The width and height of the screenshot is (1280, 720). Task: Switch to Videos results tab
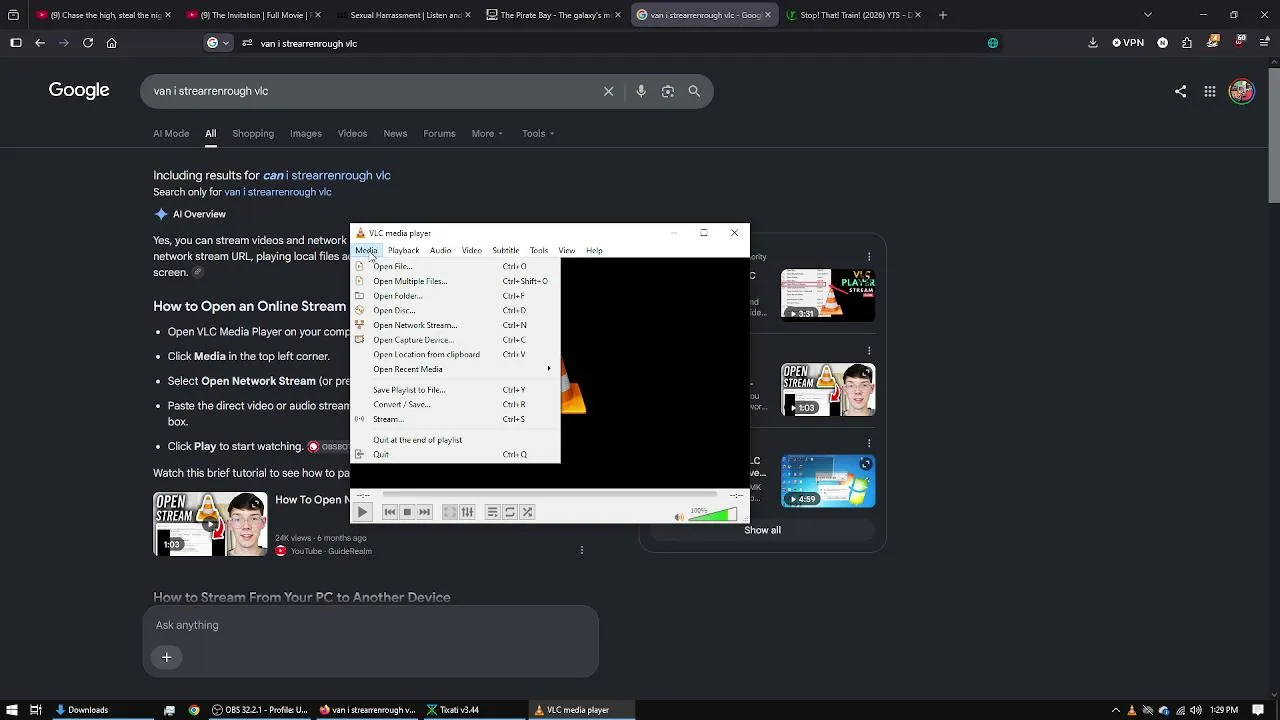352,133
